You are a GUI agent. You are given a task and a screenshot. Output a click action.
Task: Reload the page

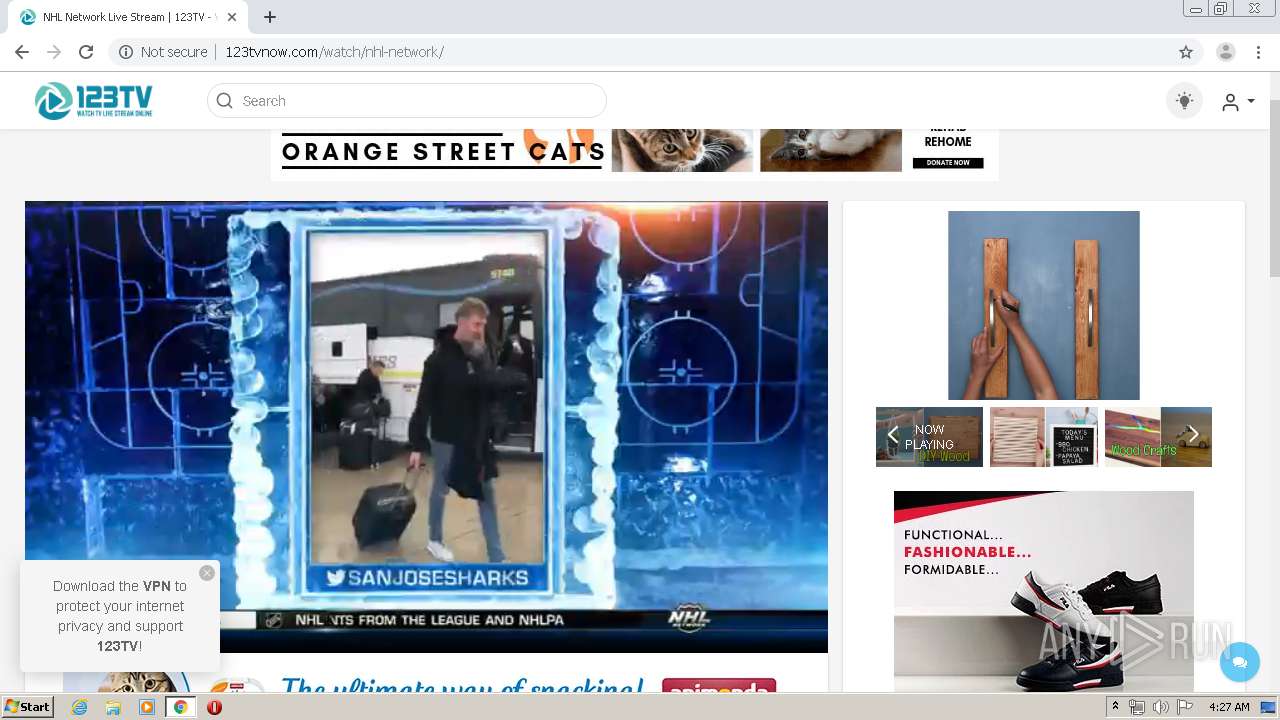[86, 52]
